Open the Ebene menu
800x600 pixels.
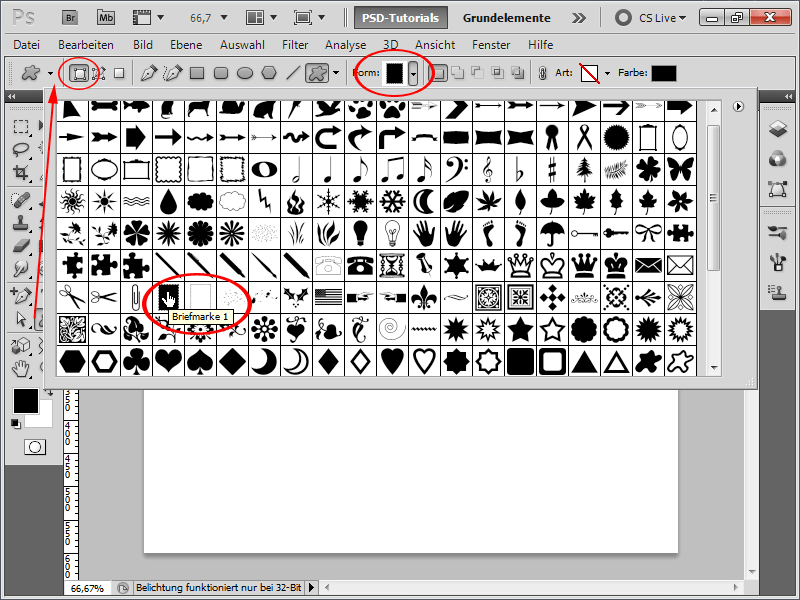(186, 45)
